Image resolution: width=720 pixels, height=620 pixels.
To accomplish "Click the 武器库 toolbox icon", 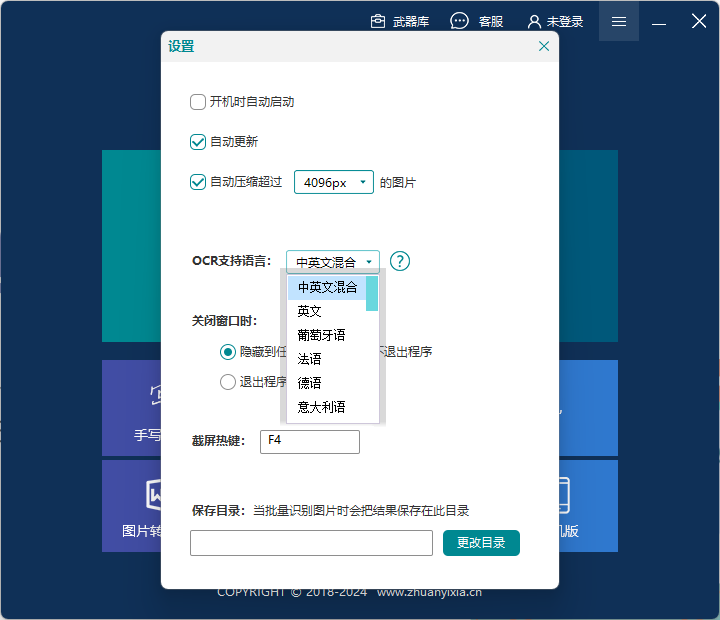I will click(378, 21).
